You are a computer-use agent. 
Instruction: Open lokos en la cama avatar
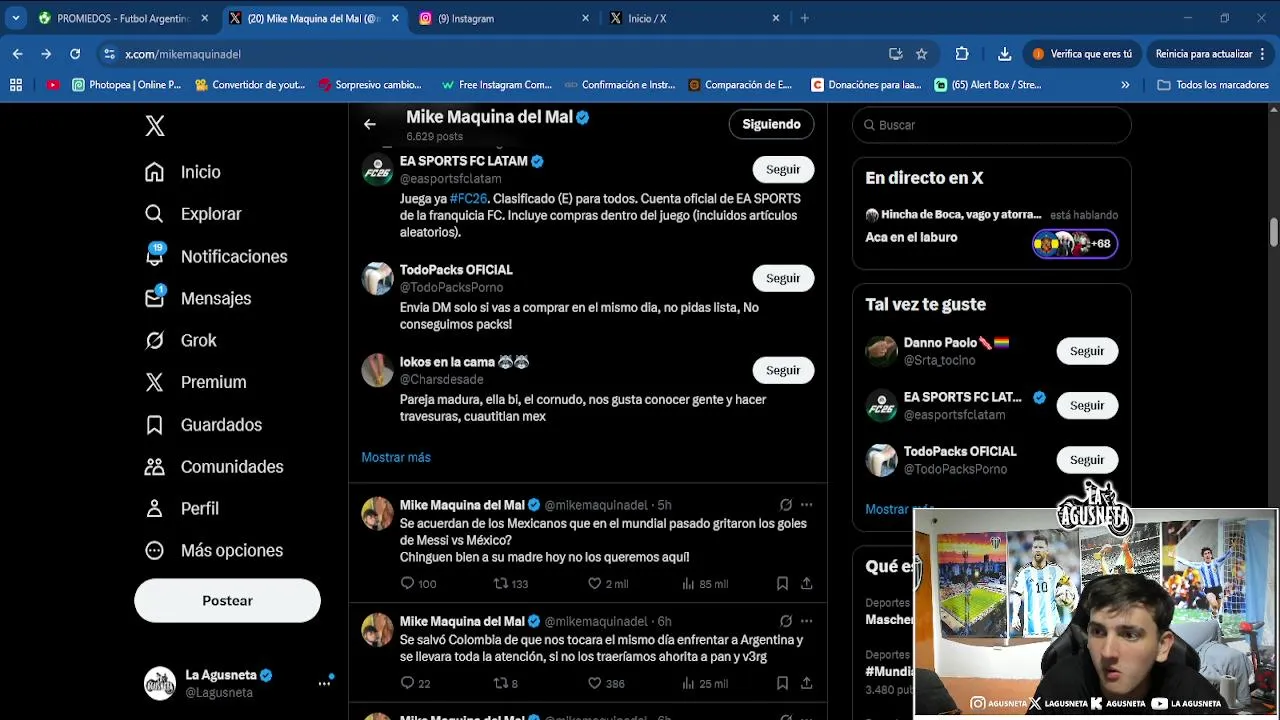(x=377, y=370)
